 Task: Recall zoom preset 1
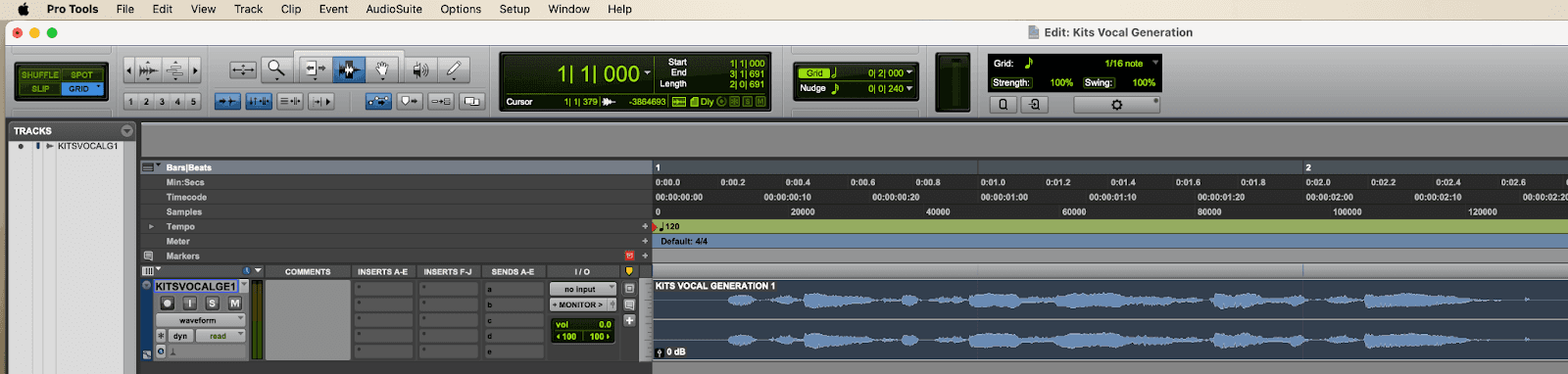(x=130, y=101)
